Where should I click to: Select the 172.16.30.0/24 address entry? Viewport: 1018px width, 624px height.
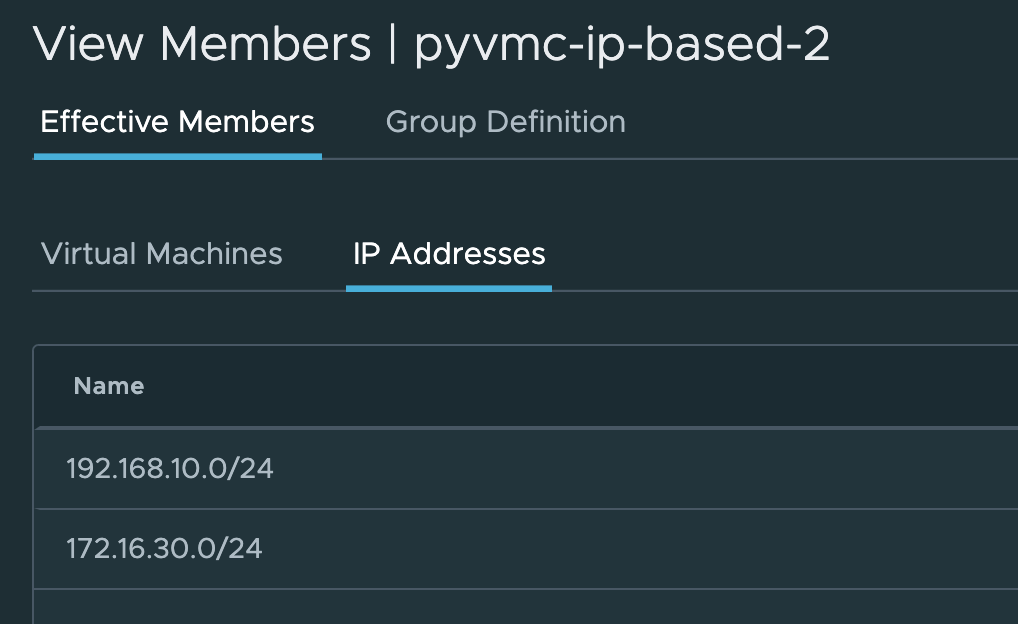pos(165,548)
